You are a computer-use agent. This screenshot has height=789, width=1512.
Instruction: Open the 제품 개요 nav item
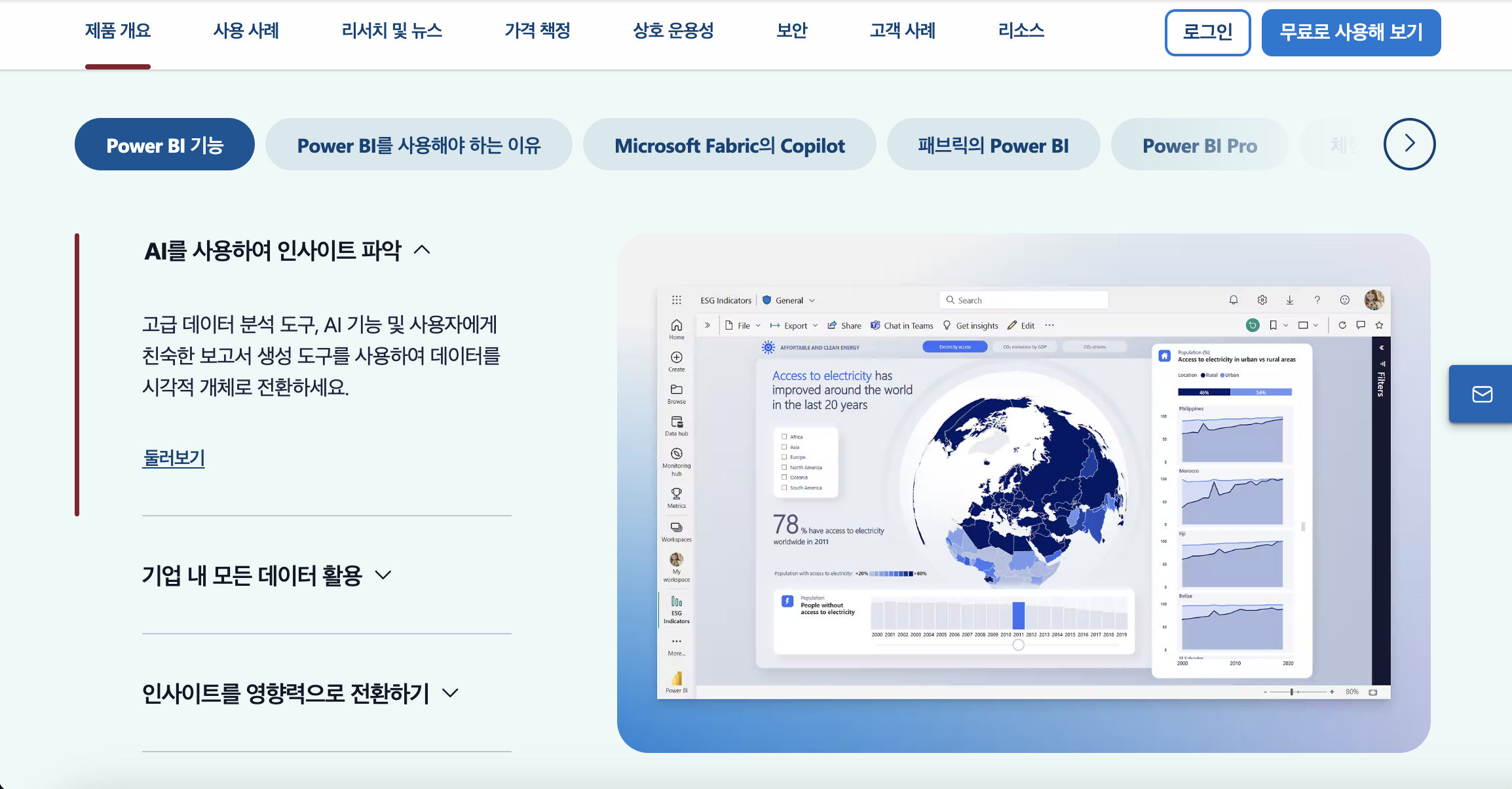click(118, 31)
